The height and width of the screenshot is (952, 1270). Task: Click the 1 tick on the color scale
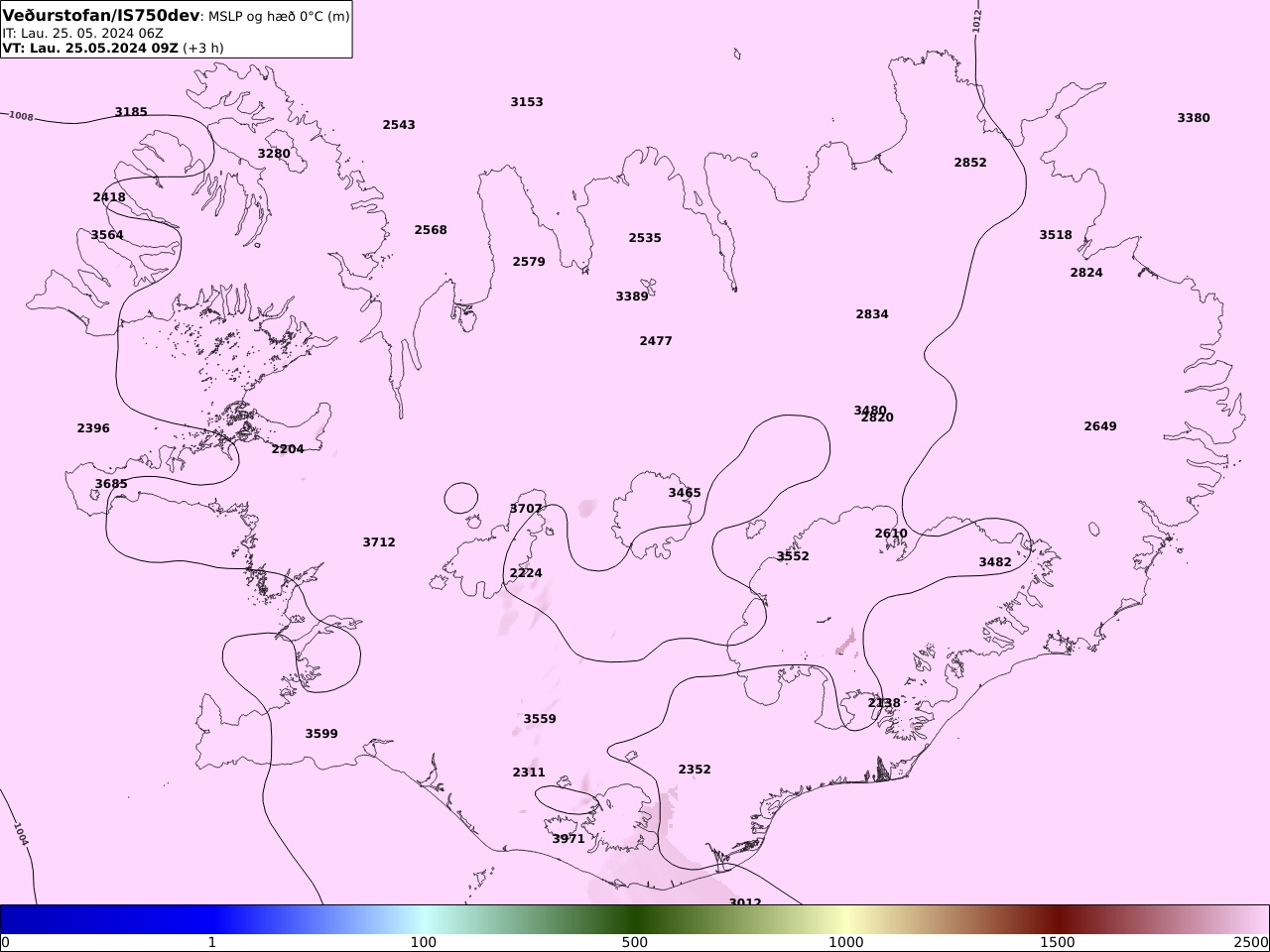[x=211, y=942]
